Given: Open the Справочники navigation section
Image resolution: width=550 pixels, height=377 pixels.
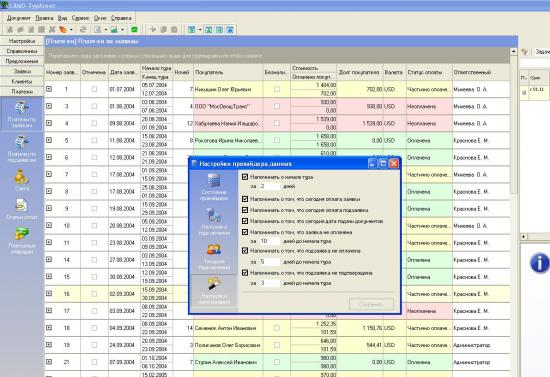Looking at the screenshot, I should pyautogui.click(x=22, y=51).
